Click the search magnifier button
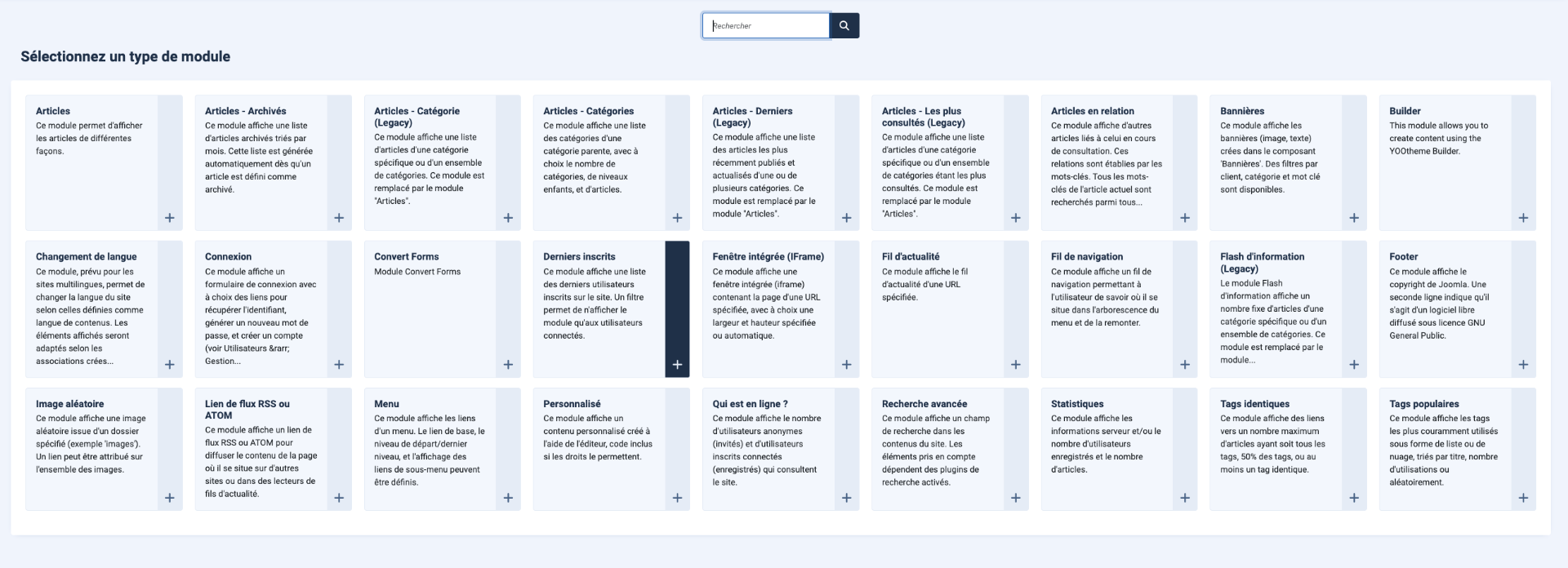This screenshot has height=568, width=1568. [844, 25]
